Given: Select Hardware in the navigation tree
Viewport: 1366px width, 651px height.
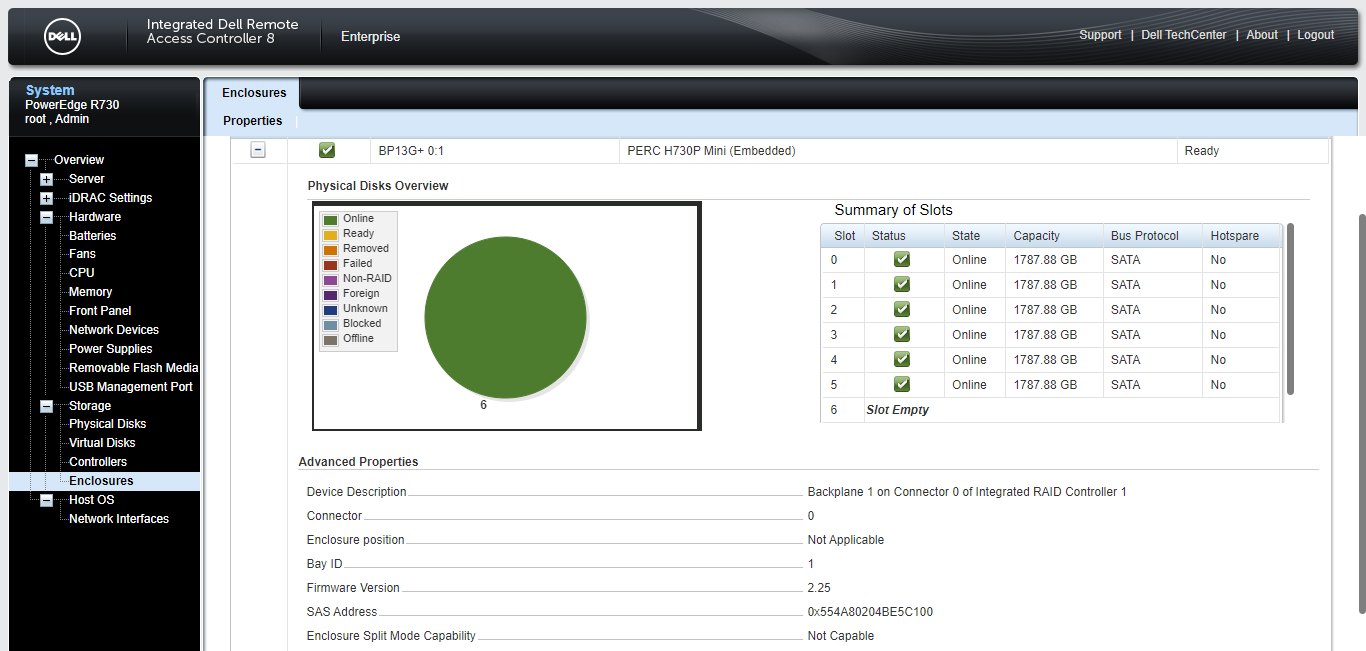Looking at the screenshot, I should (95, 217).
